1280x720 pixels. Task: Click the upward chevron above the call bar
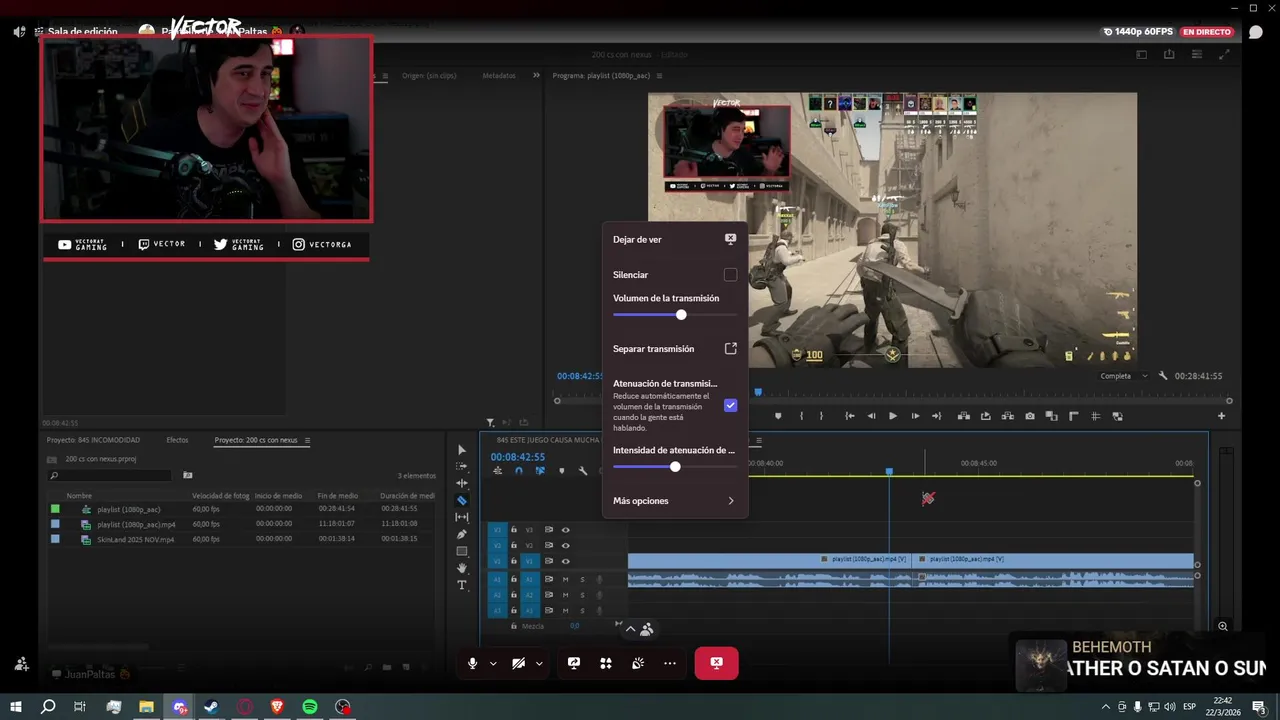coord(630,629)
